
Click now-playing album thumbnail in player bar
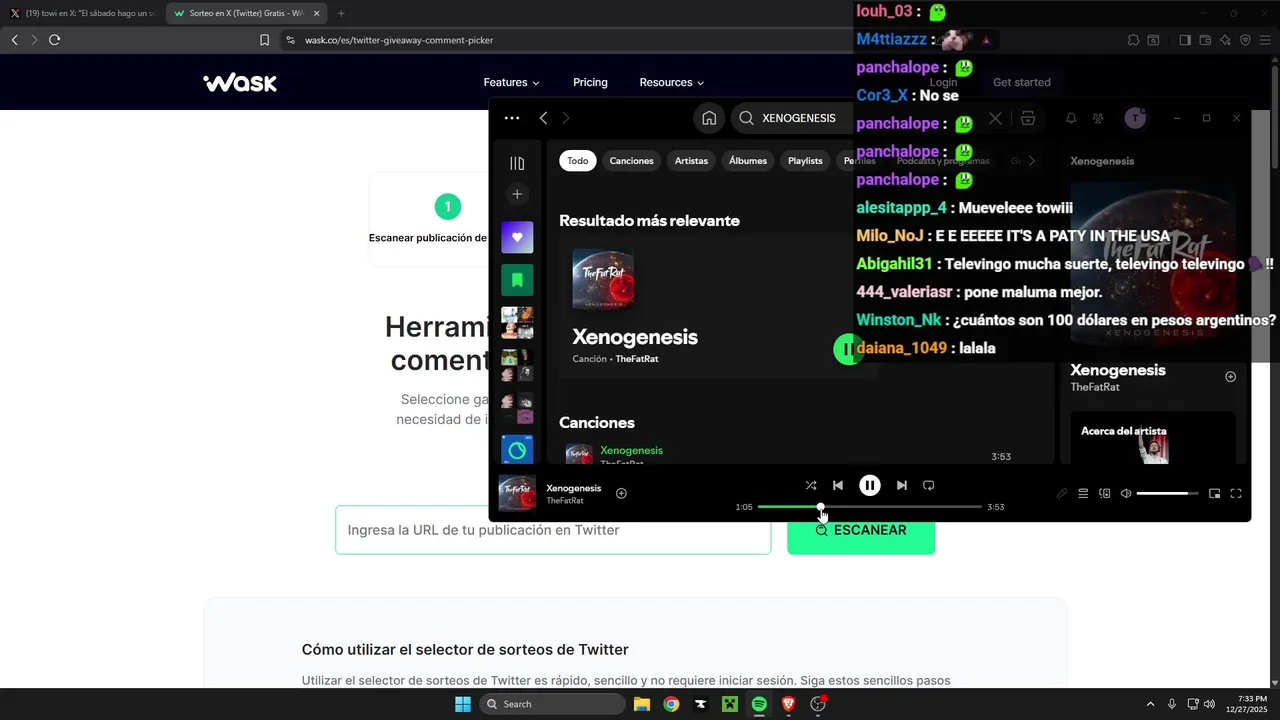(x=517, y=493)
